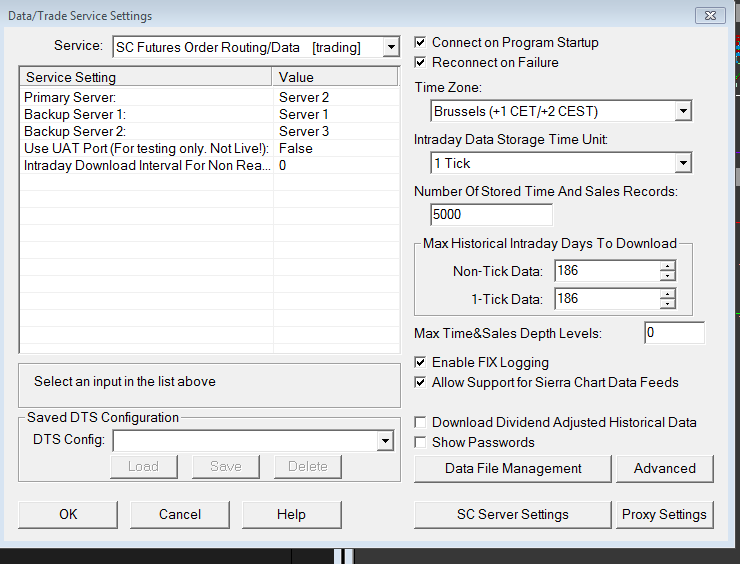Open SC Server Settings
740x564 pixels.
(x=513, y=514)
